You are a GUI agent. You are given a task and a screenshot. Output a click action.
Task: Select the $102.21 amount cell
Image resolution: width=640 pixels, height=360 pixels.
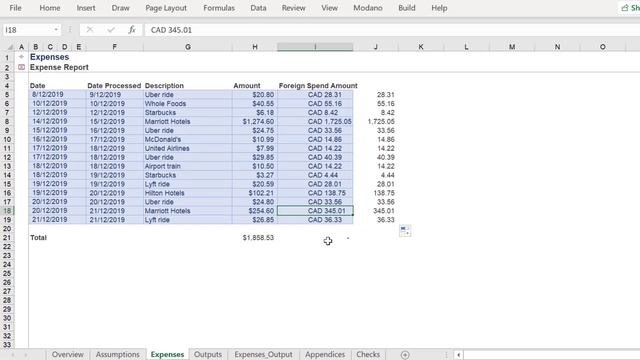[x=255, y=193]
